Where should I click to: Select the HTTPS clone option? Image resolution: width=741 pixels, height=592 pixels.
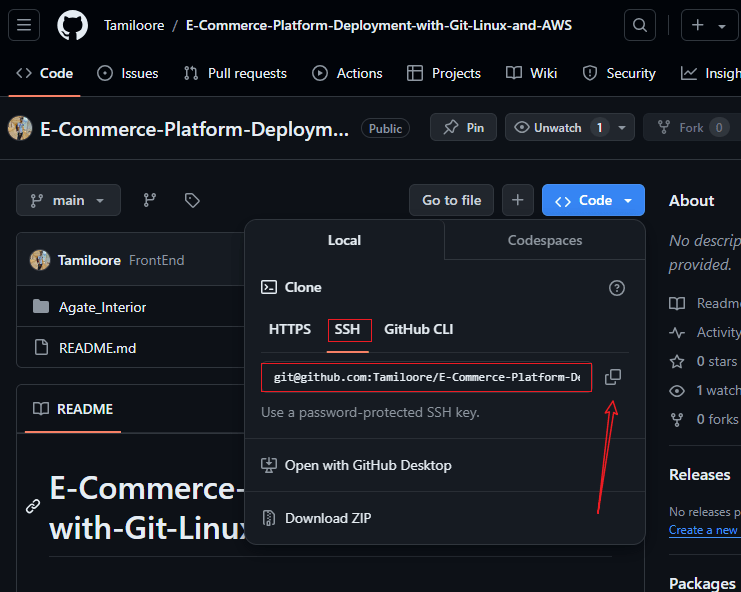tap(290, 329)
